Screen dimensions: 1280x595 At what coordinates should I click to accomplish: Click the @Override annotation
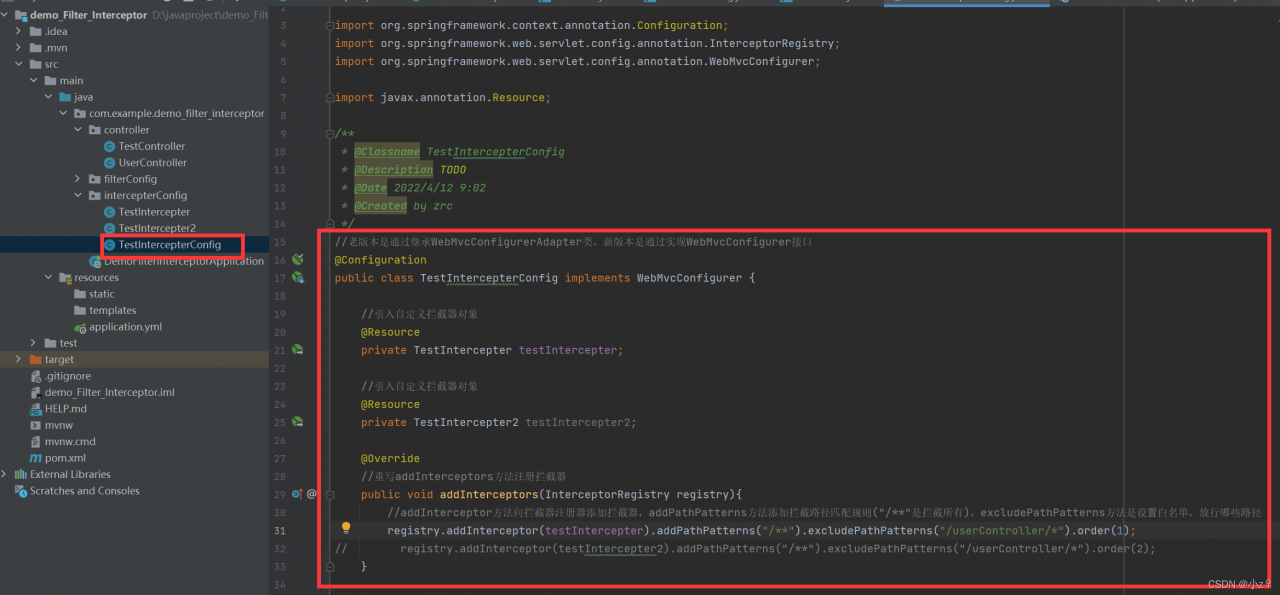390,458
